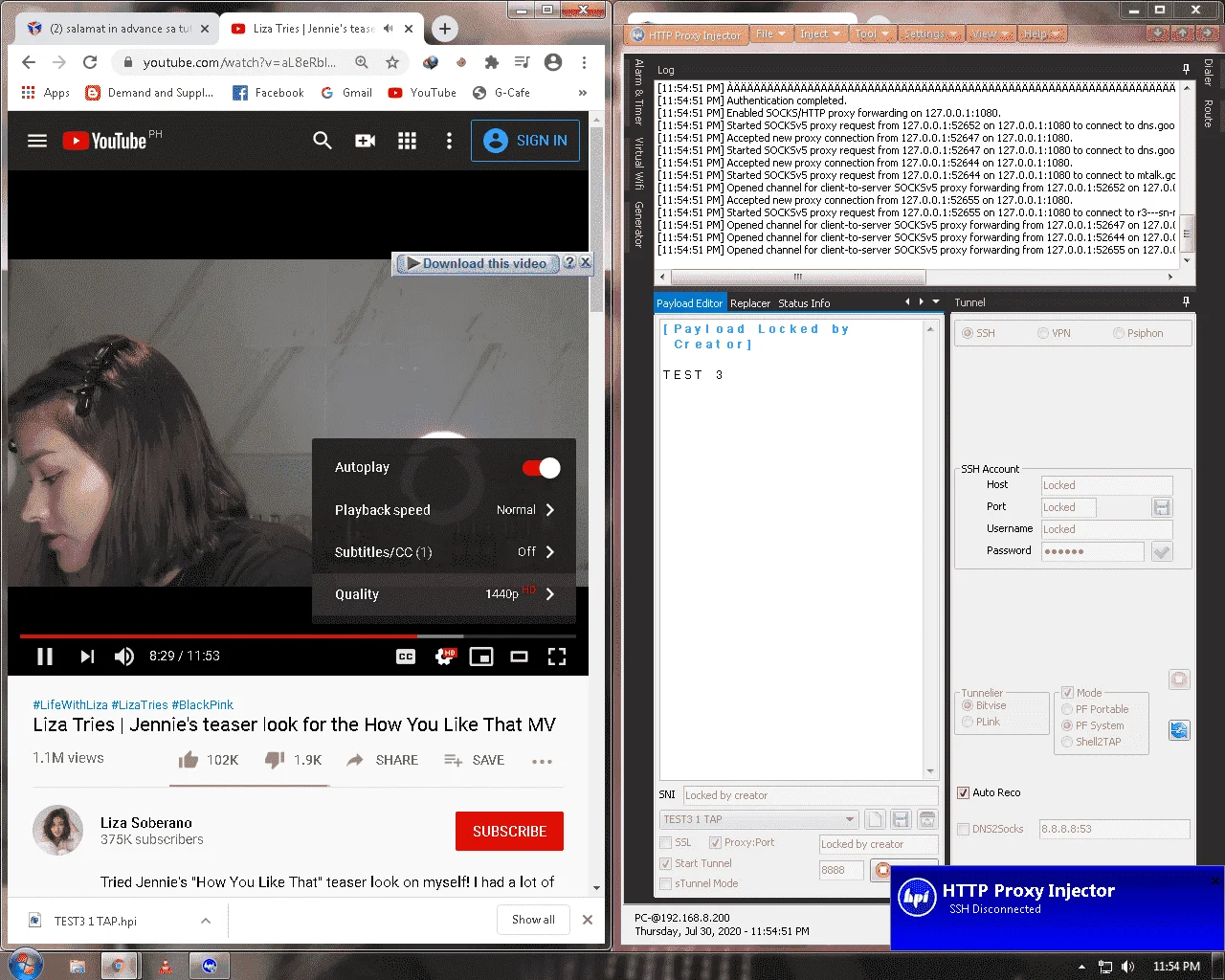Screen dimensions: 1225x980
Task: Click SAVE to add video to playlist
Action: [x=474, y=760]
